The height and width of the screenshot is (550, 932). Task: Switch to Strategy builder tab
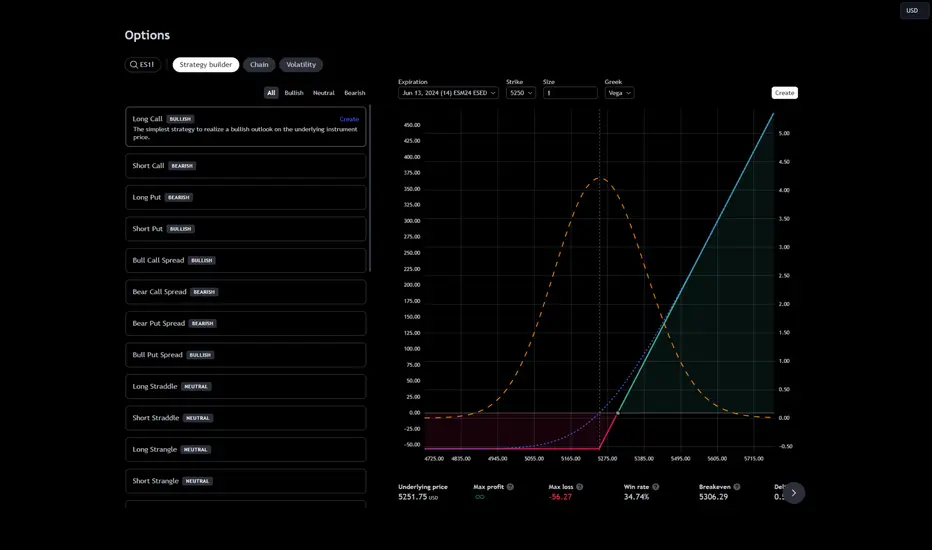click(206, 65)
